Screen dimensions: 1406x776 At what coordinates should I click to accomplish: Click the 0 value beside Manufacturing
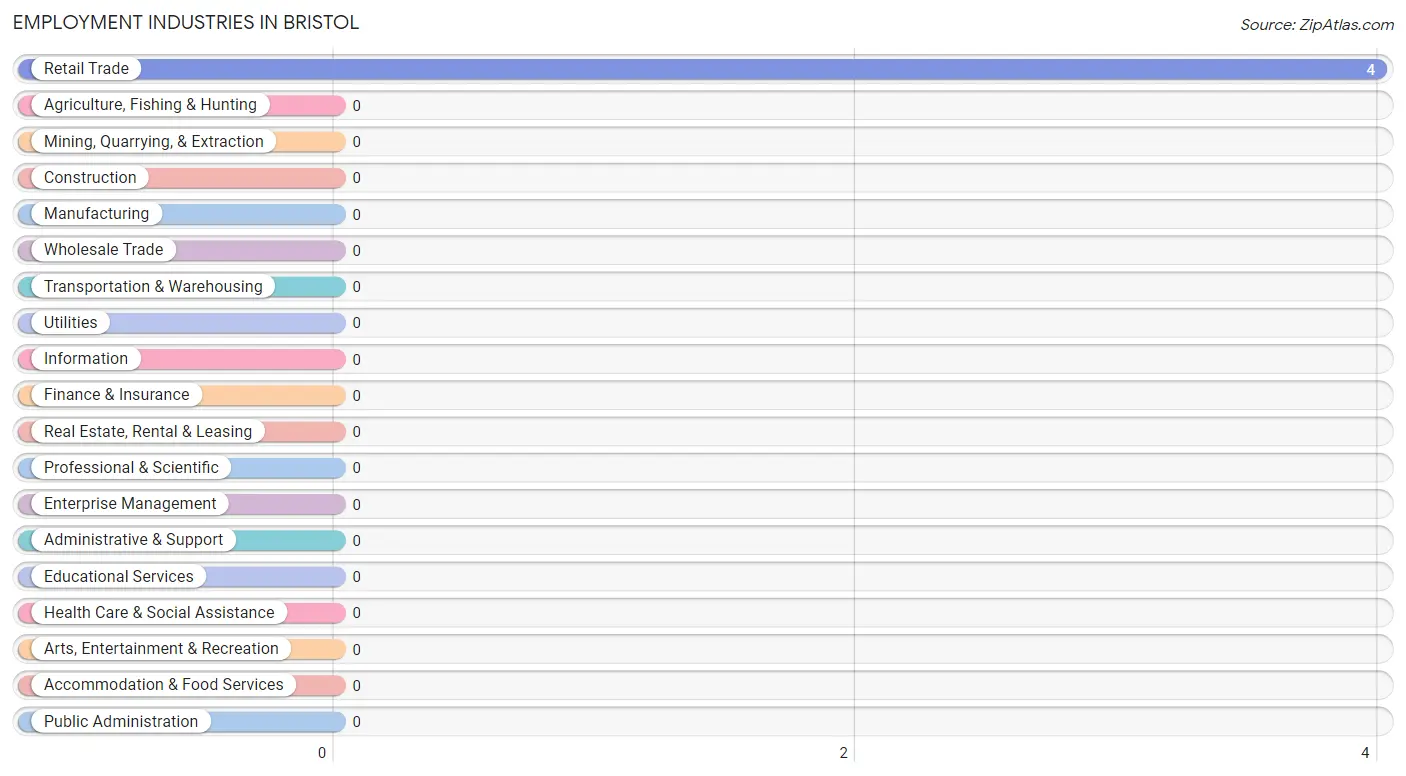coord(356,215)
